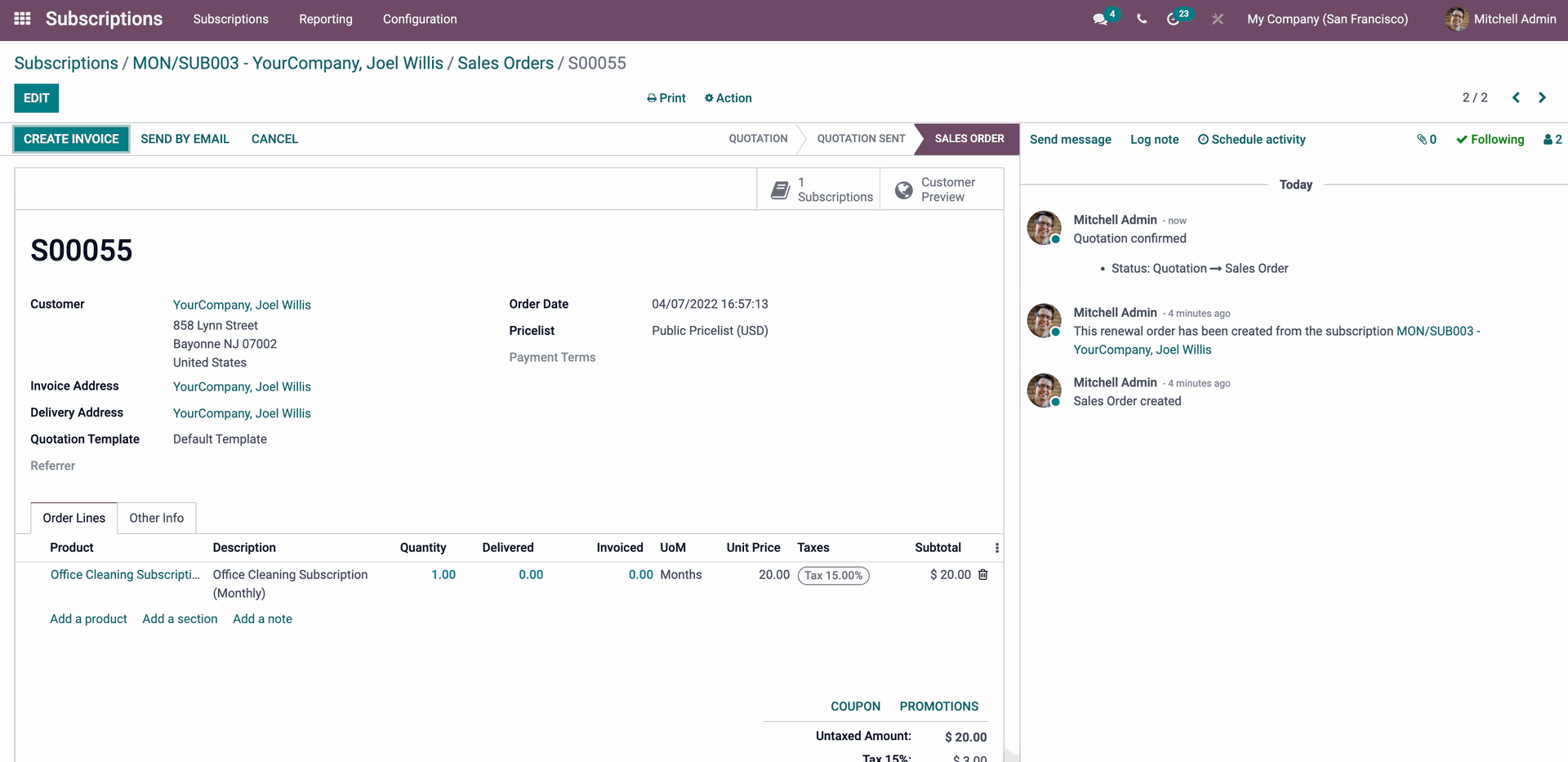Screen dimensions: 1568x762
Task: Select the Quotation Sent status stage
Action: (x=861, y=139)
